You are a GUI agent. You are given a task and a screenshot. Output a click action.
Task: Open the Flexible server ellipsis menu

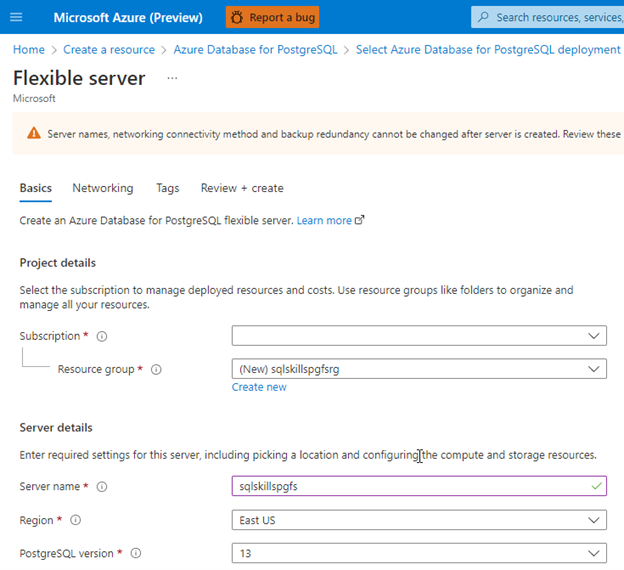(x=172, y=78)
